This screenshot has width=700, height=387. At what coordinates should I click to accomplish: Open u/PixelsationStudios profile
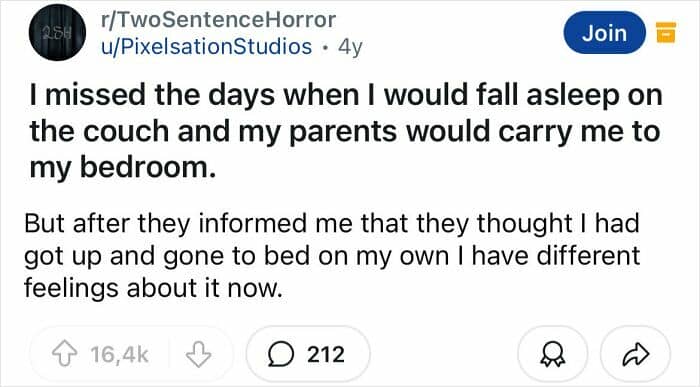point(206,46)
